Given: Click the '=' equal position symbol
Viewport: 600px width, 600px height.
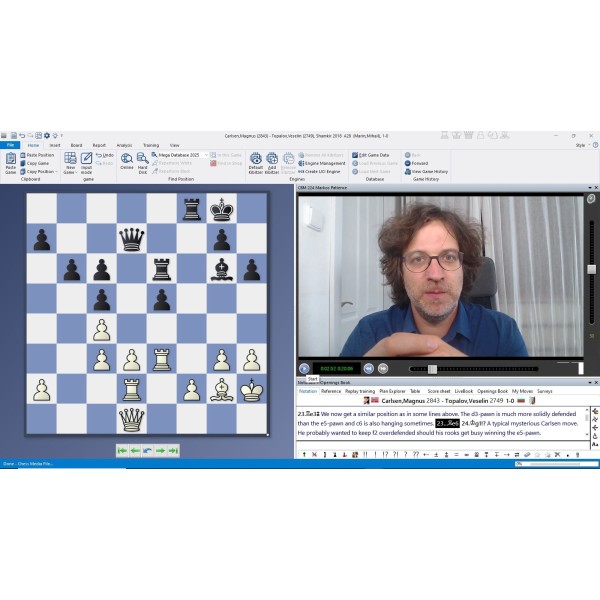Looking at the screenshot, I should click(x=456, y=455).
